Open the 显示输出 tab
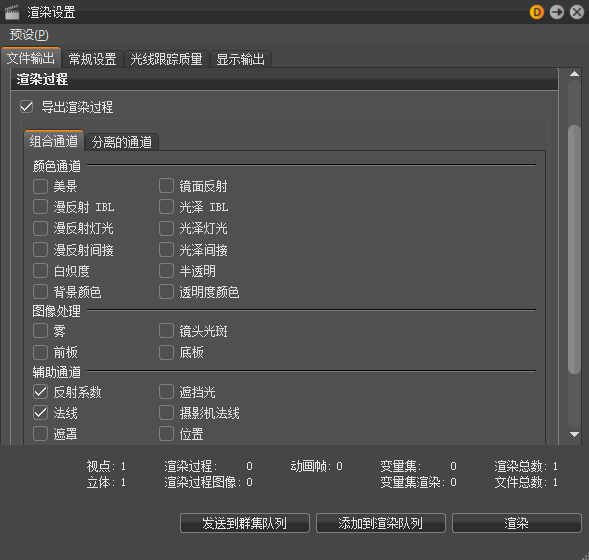 (x=240, y=59)
